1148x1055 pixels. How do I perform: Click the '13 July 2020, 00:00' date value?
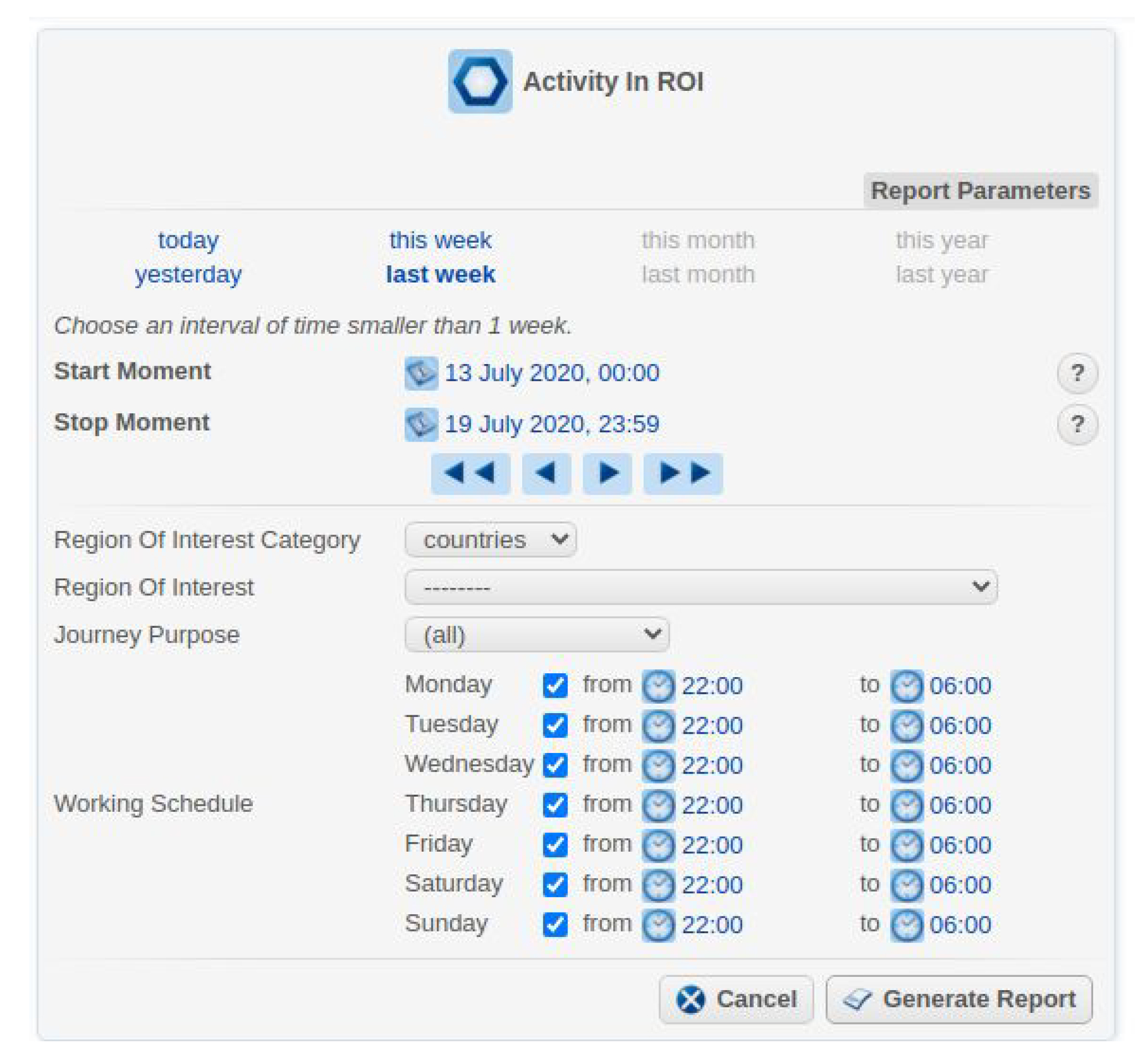click(552, 373)
